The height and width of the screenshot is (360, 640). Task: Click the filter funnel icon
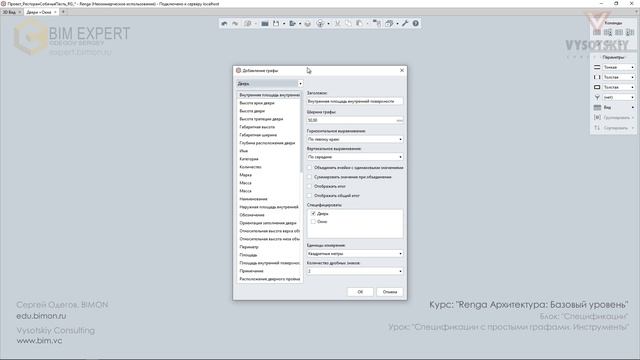pos(597,97)
